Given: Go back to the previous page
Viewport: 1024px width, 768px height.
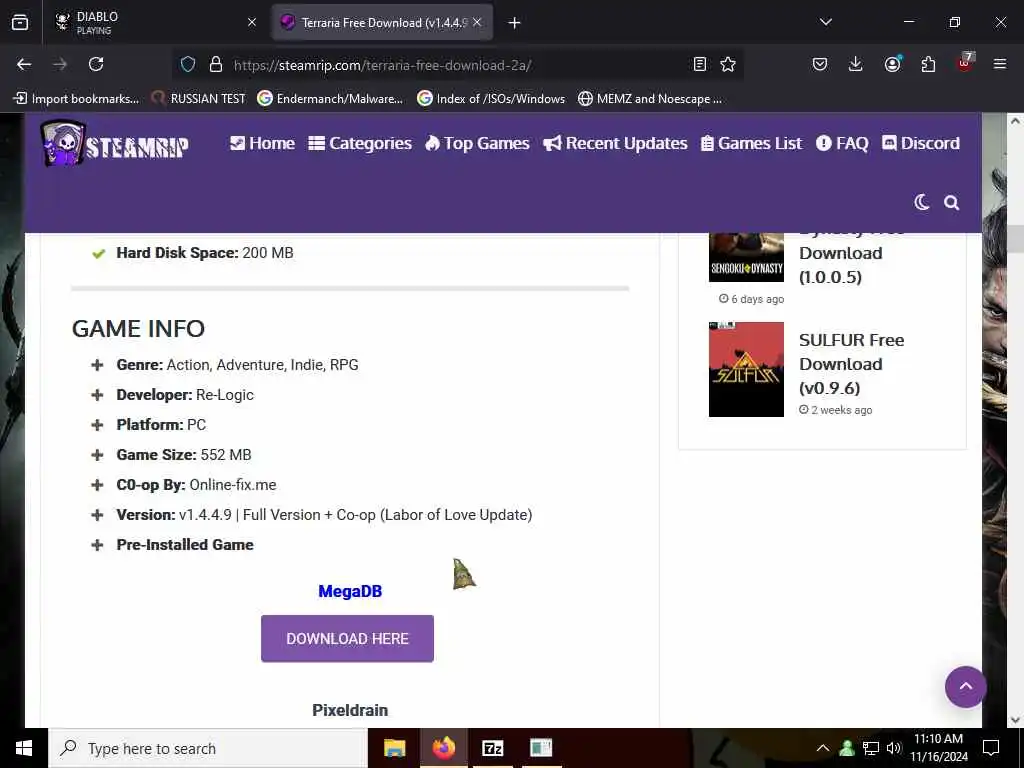Looking at the screenshot, I should (x=24, y=64).
